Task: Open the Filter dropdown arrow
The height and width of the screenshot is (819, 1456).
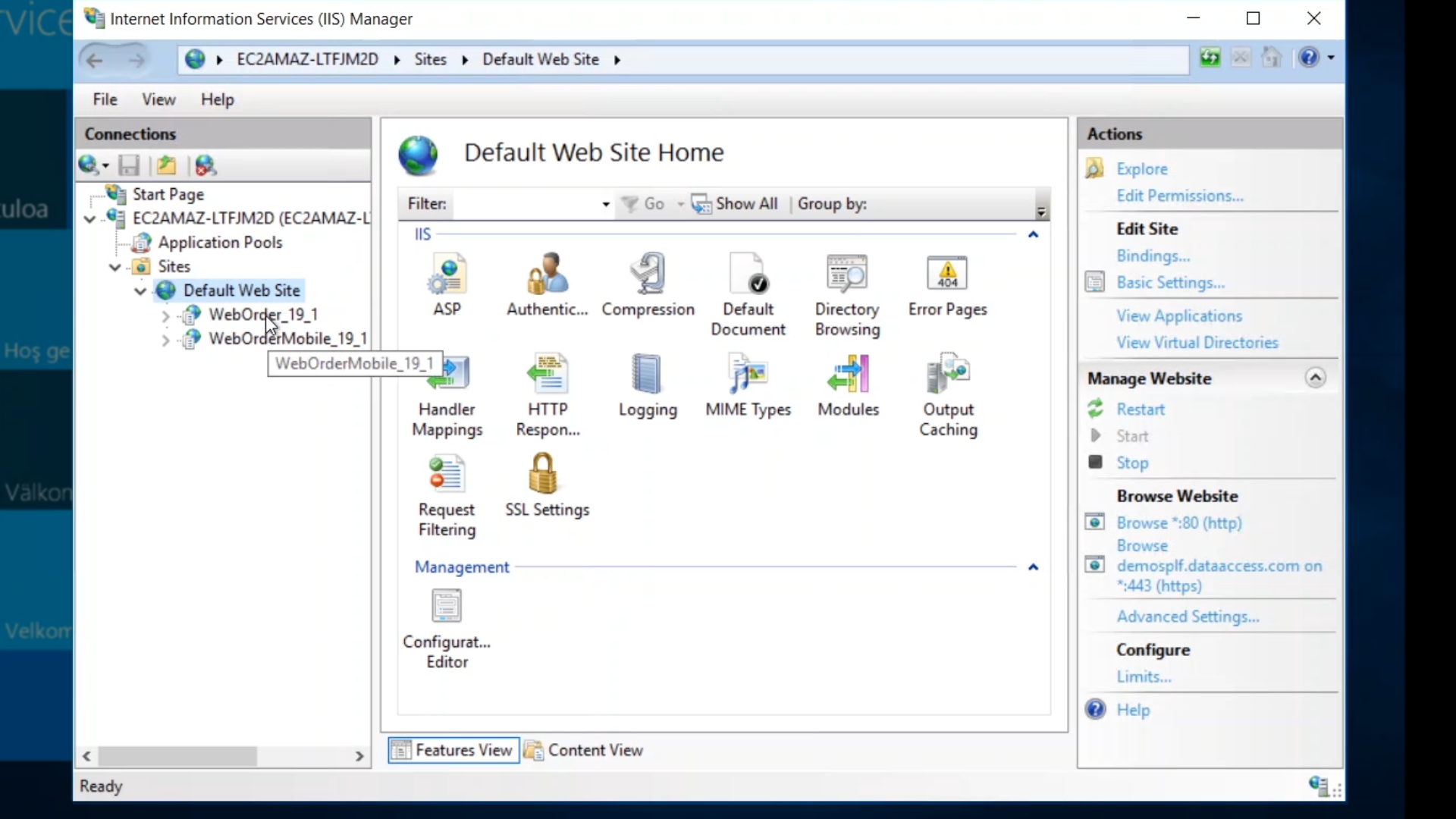Action: pos(605,205)
